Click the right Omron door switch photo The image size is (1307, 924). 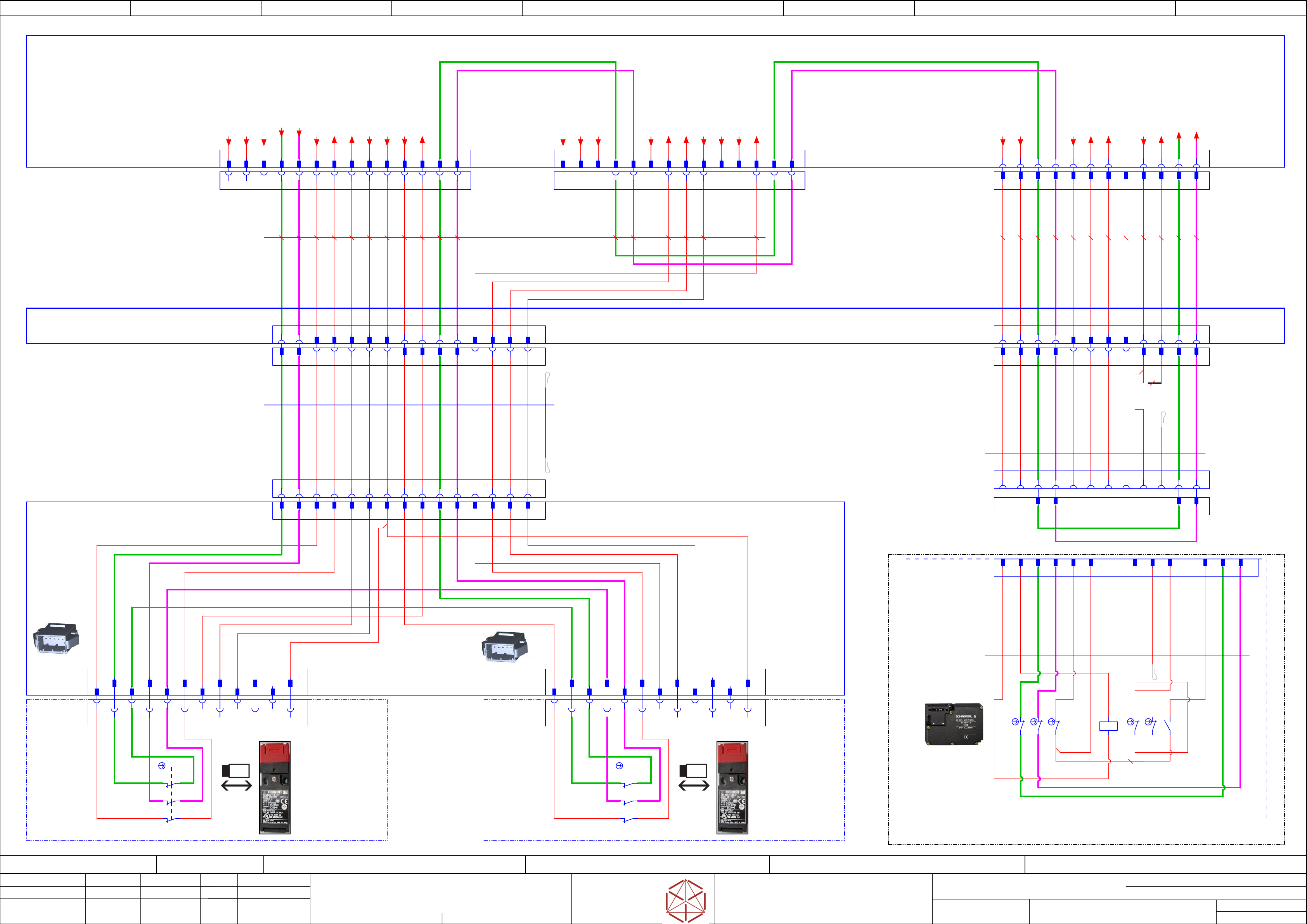click(x=732, y=787)
